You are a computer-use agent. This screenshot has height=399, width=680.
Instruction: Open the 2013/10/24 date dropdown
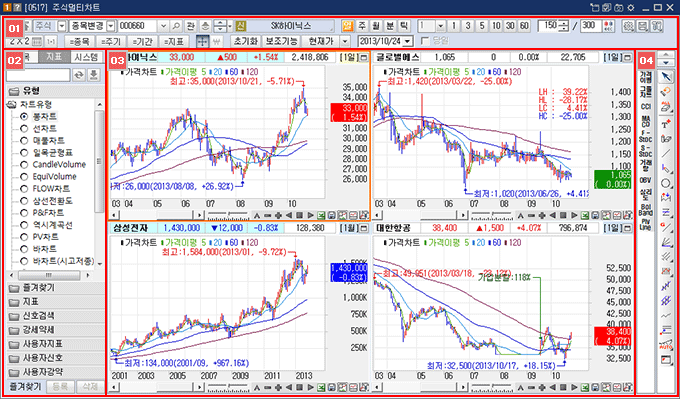pyautogui.click(x=409, y=41)
